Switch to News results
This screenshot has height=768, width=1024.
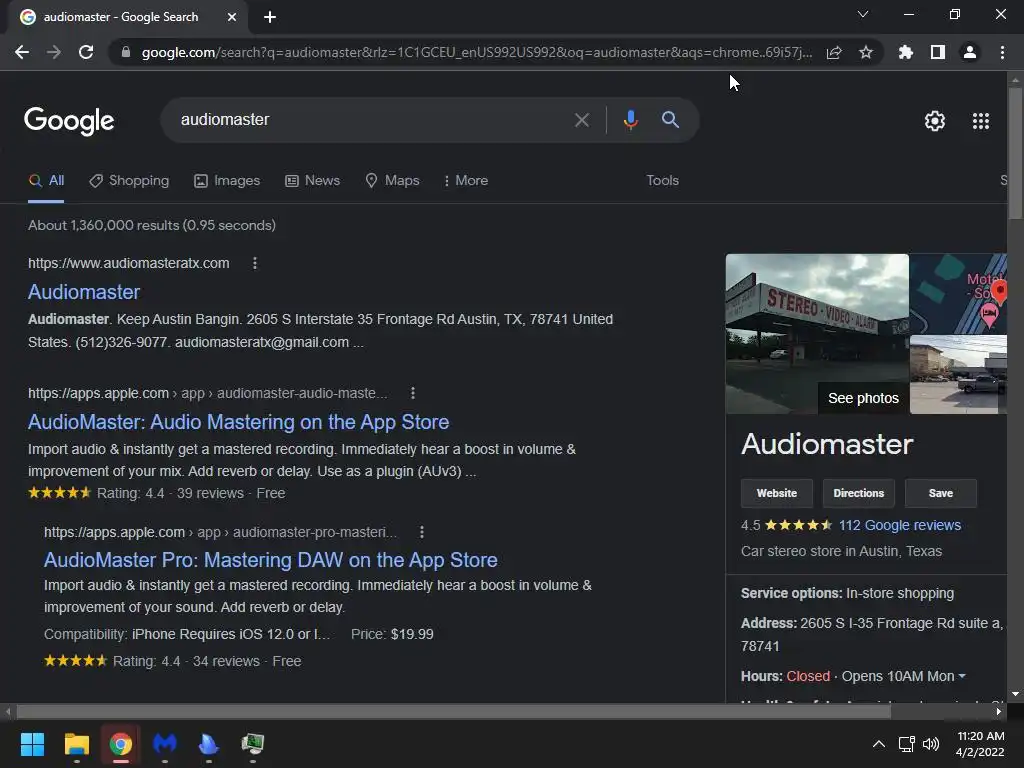point(313,180)
